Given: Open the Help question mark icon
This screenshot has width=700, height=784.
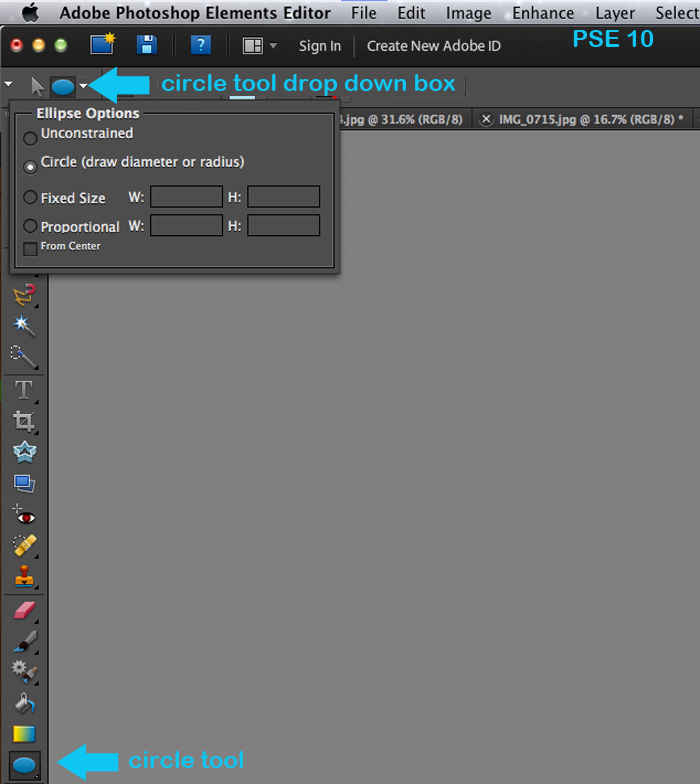Looking at the screenshot, I should [x=200, y=45].
